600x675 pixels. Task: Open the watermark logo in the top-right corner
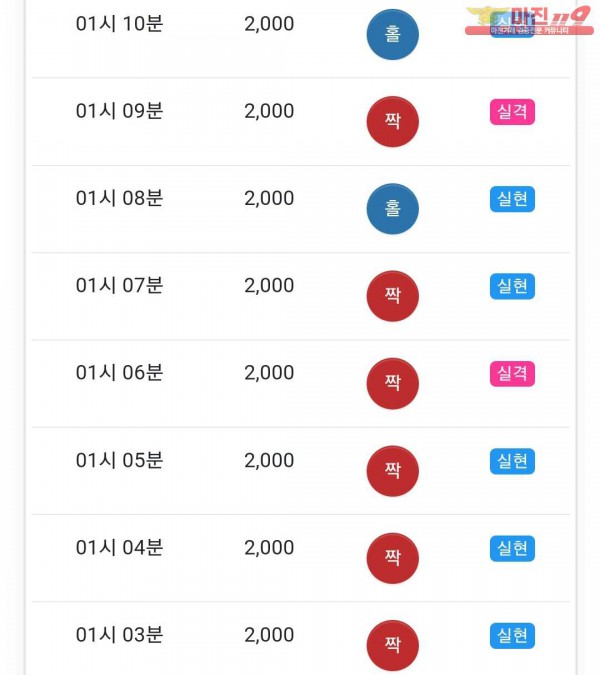pos(529,21)
